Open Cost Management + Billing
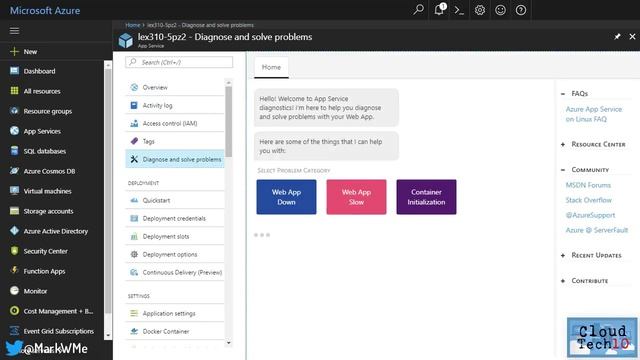 (58, 311)
